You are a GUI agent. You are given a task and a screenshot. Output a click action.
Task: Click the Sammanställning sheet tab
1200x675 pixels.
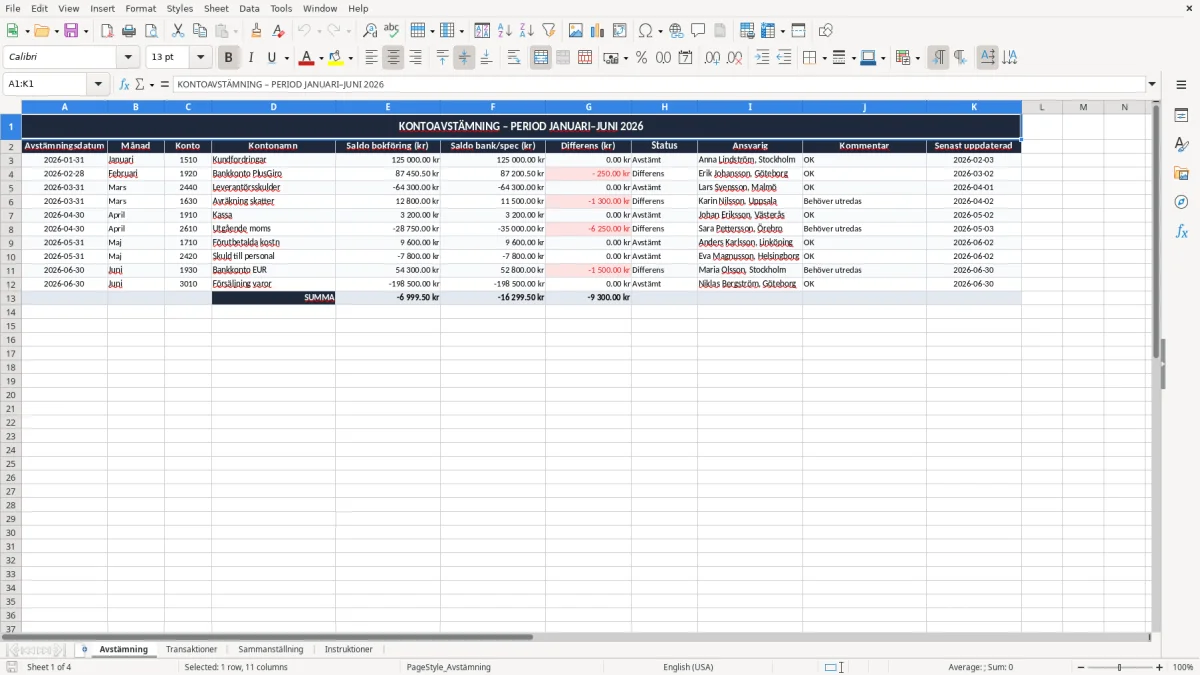pyautogui.click(x=270, y=649)
